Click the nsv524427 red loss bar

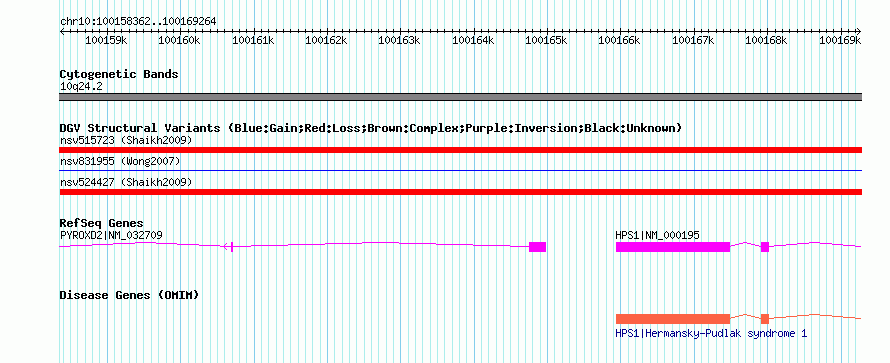(460, 192)
